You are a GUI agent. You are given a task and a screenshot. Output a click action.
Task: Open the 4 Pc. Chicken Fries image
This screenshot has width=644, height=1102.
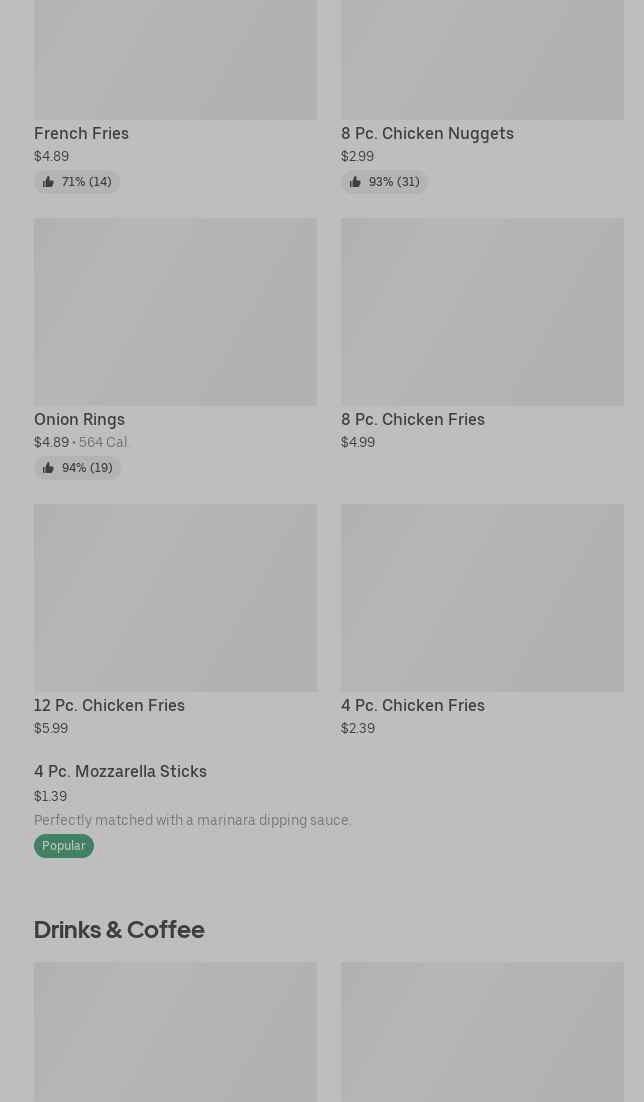pyautogui.click(x=482, y=598)
